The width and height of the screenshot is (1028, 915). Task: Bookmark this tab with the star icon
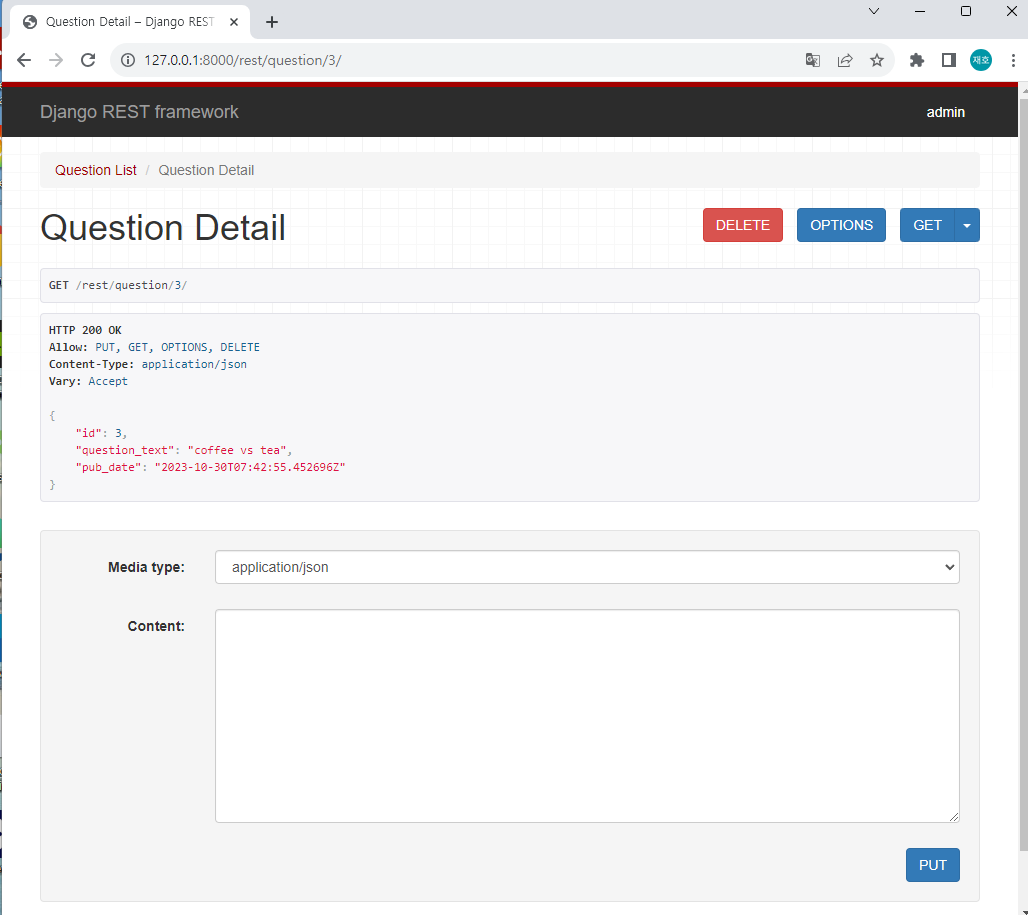(877, 60)
